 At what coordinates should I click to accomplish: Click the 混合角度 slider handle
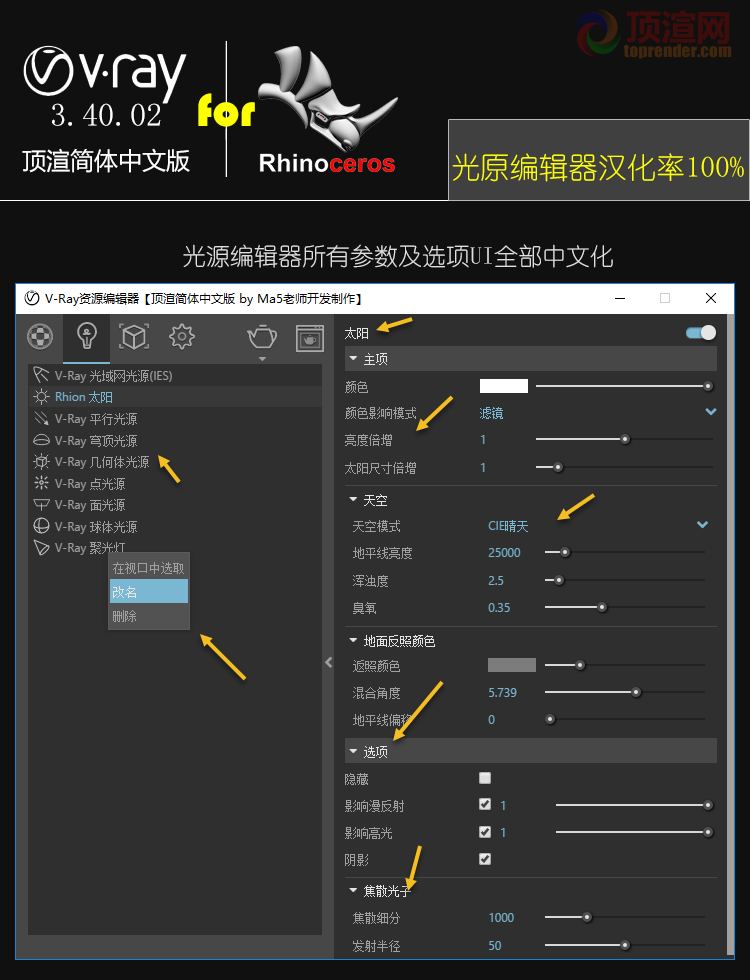tap(636, 692)
